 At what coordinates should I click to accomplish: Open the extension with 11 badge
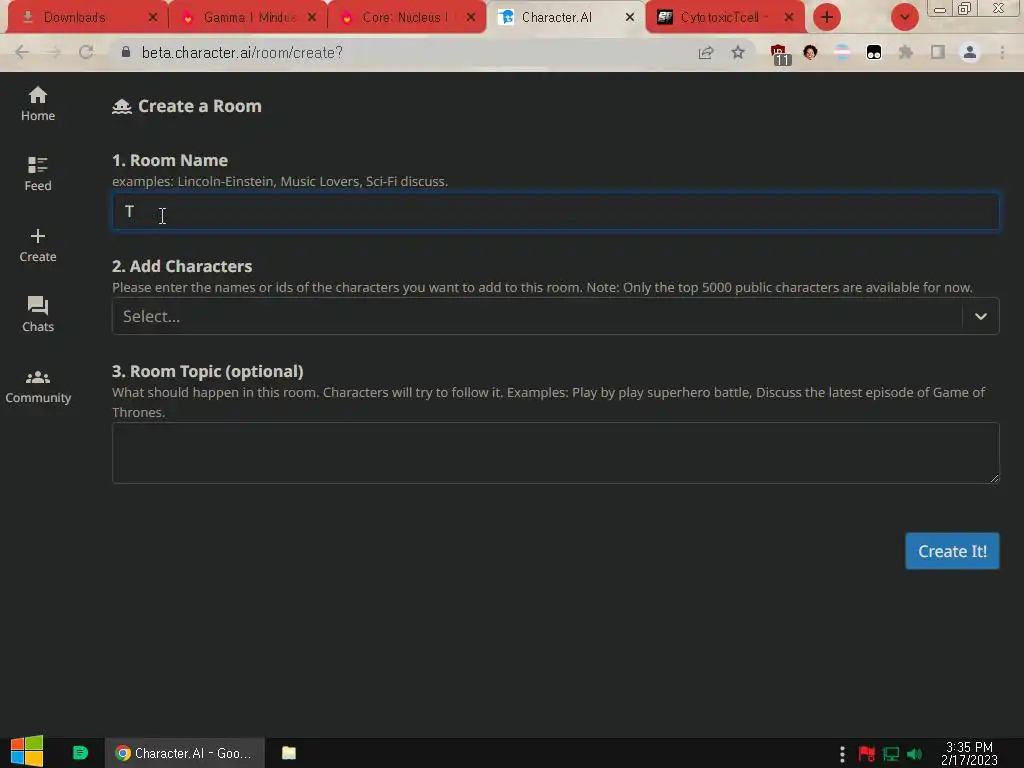pos(779,54)
